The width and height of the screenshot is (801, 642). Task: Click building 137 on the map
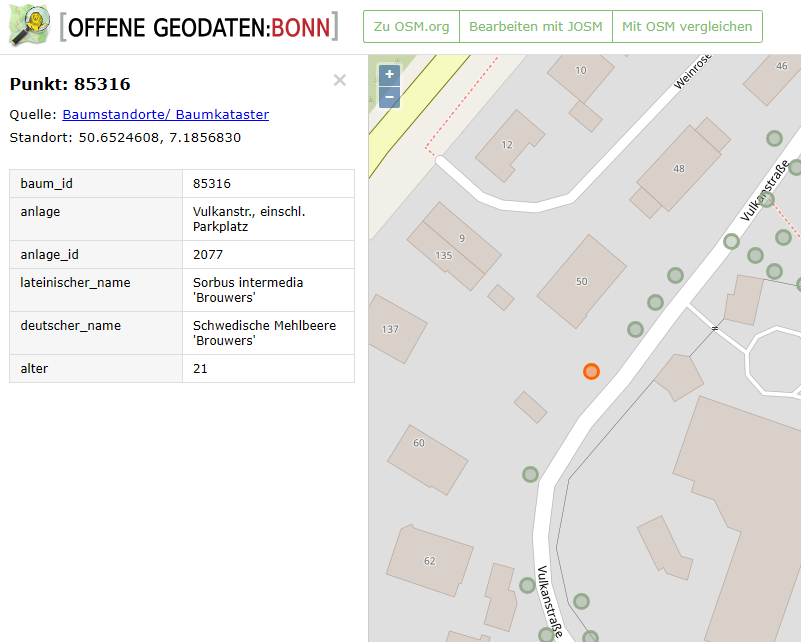pyautogui.click(x=393, y=328)
